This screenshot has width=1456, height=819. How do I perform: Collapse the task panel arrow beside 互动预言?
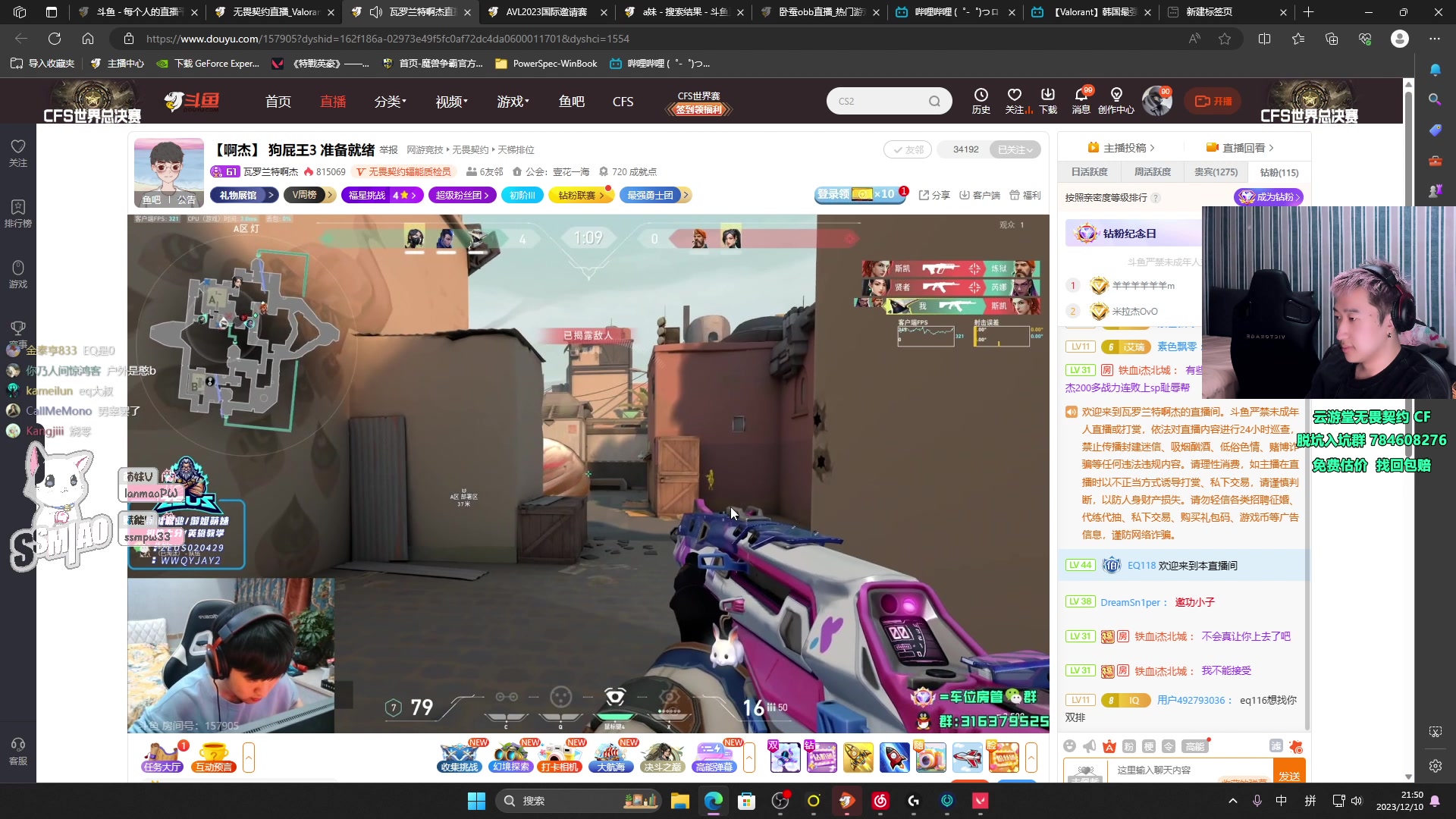pyautogui.click(x=249, y=757)
